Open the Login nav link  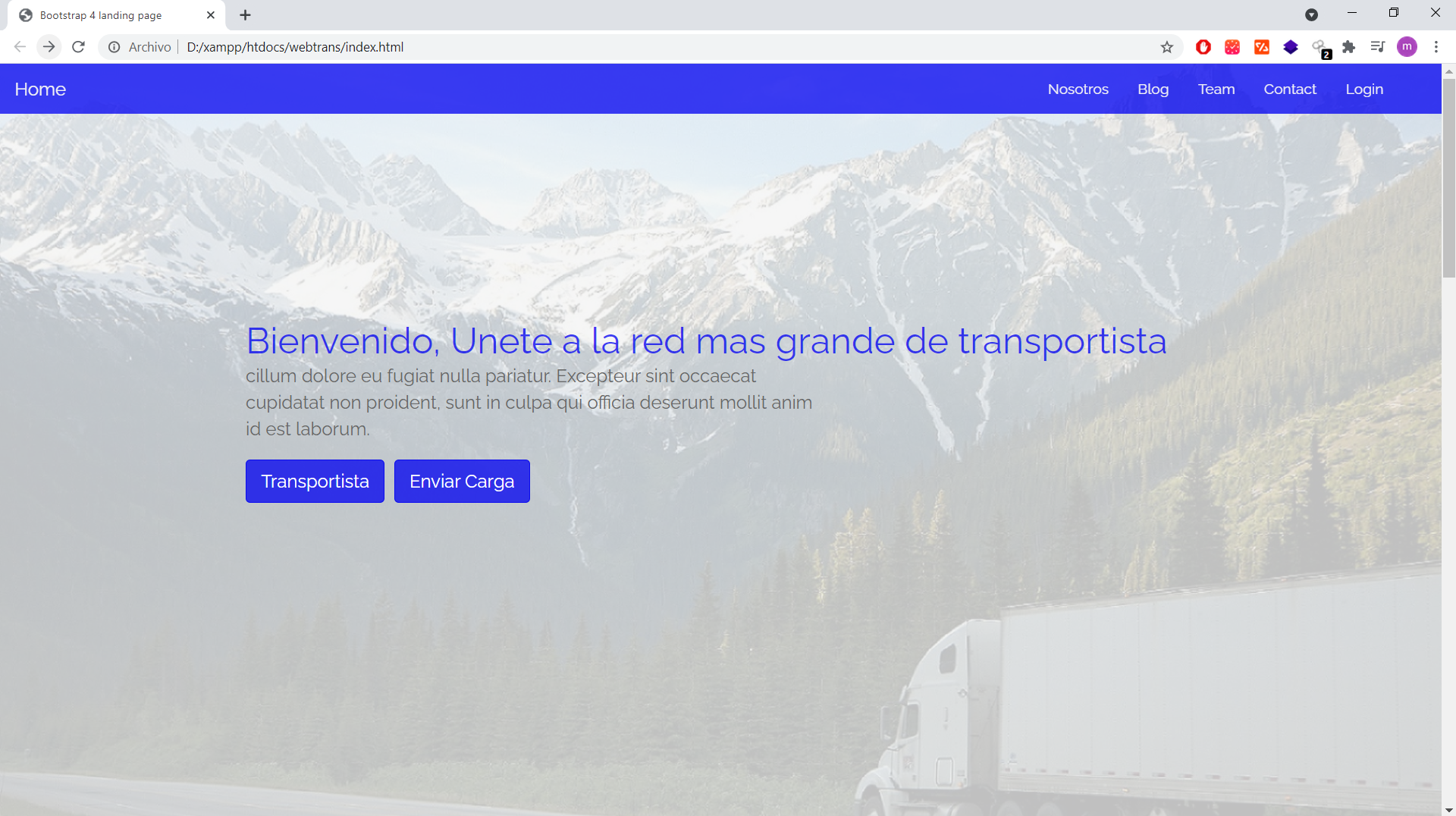pyautogui.click(x=1364, y=89)
